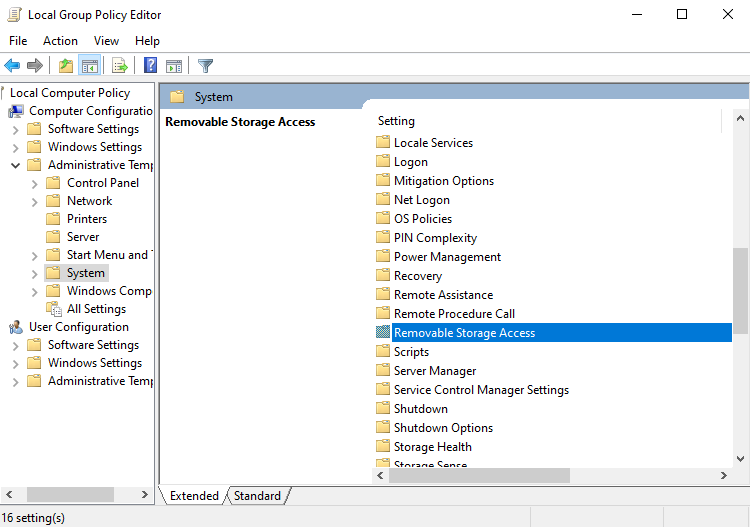Click the Mitigation Options folder icon

coord(383,180)
